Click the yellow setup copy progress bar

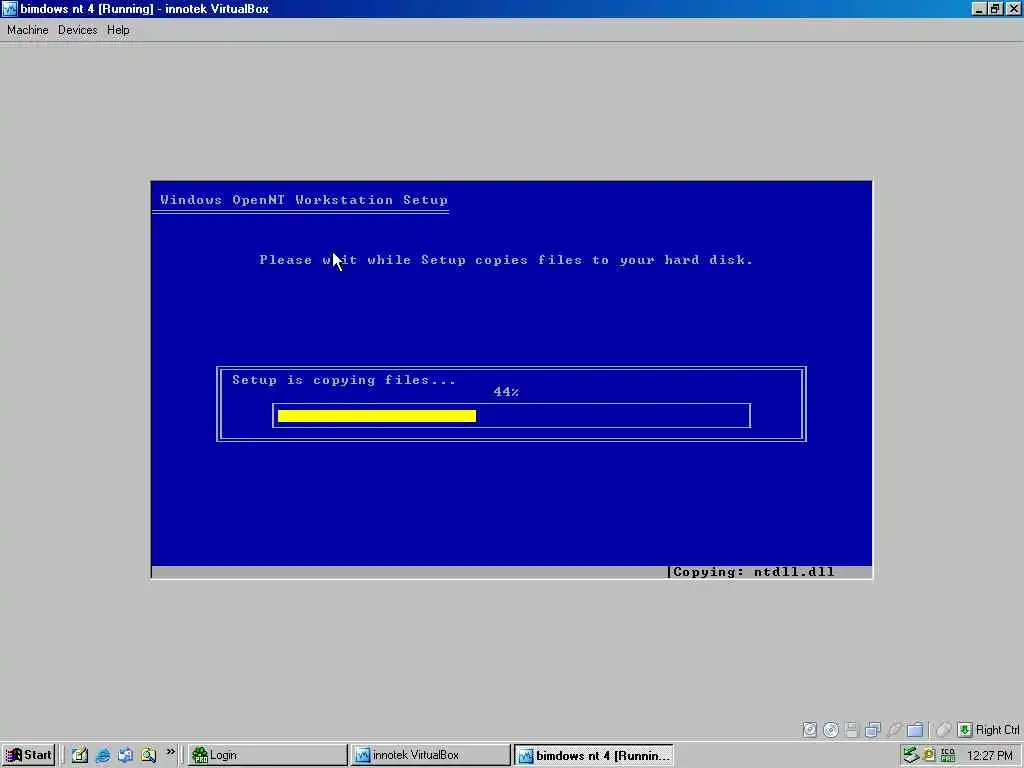377,416
